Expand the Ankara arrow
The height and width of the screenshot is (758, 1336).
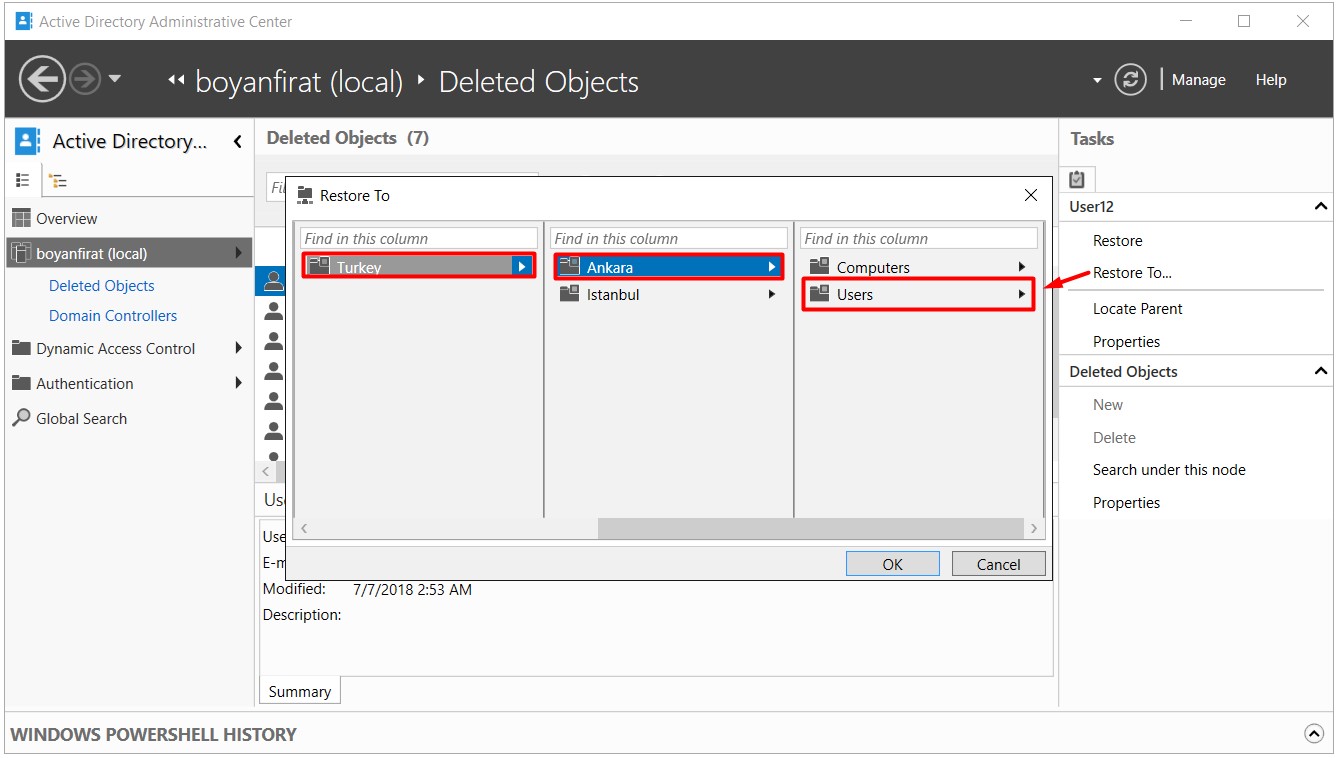click(x=772, y=267)
